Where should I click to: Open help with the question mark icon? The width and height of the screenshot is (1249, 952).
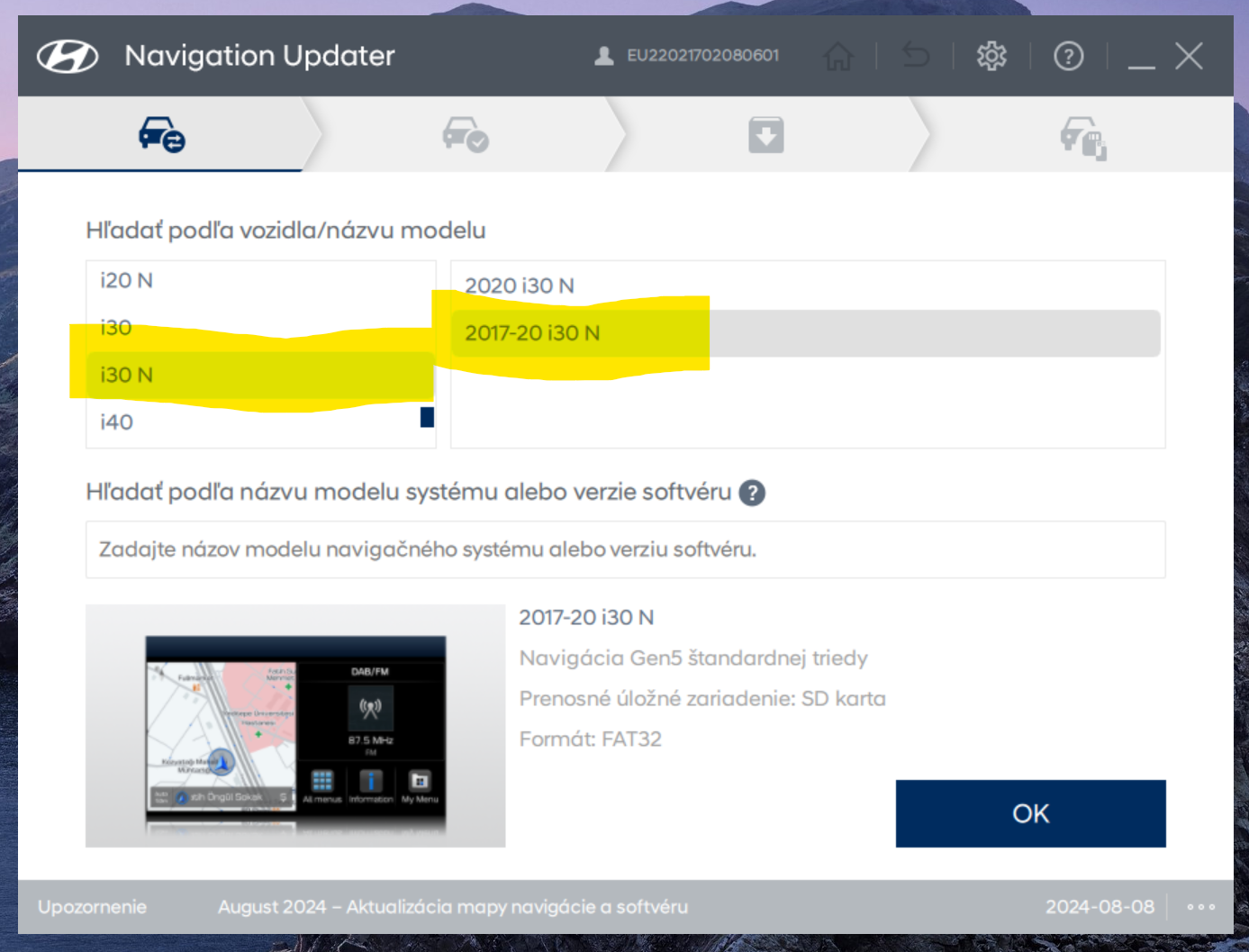(x=1069, y=56)
